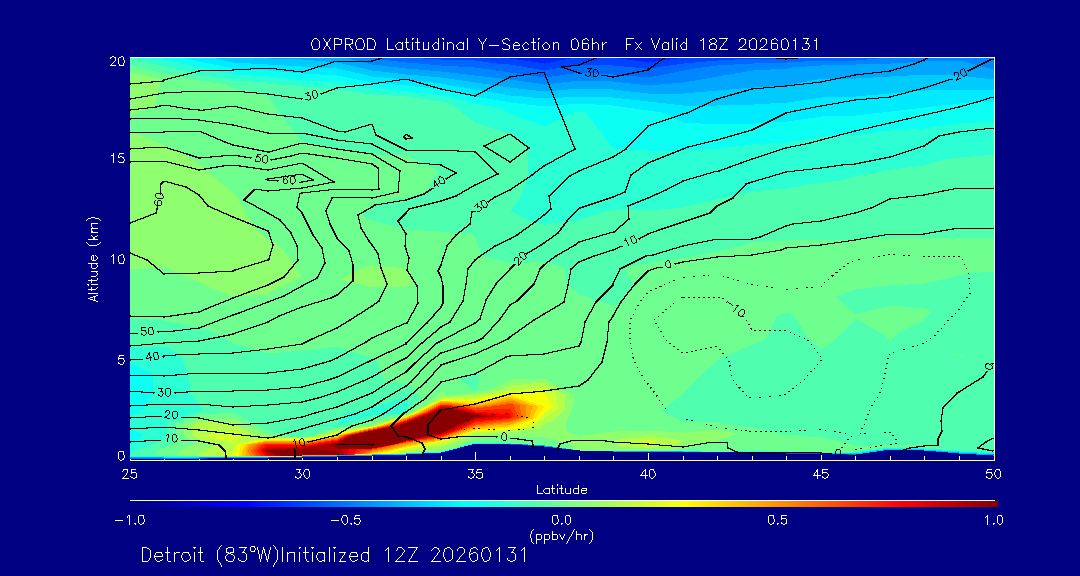1080x576 pixels.
Task: Click latitude tick label 50 below the axis
Action: pos(994,474)
